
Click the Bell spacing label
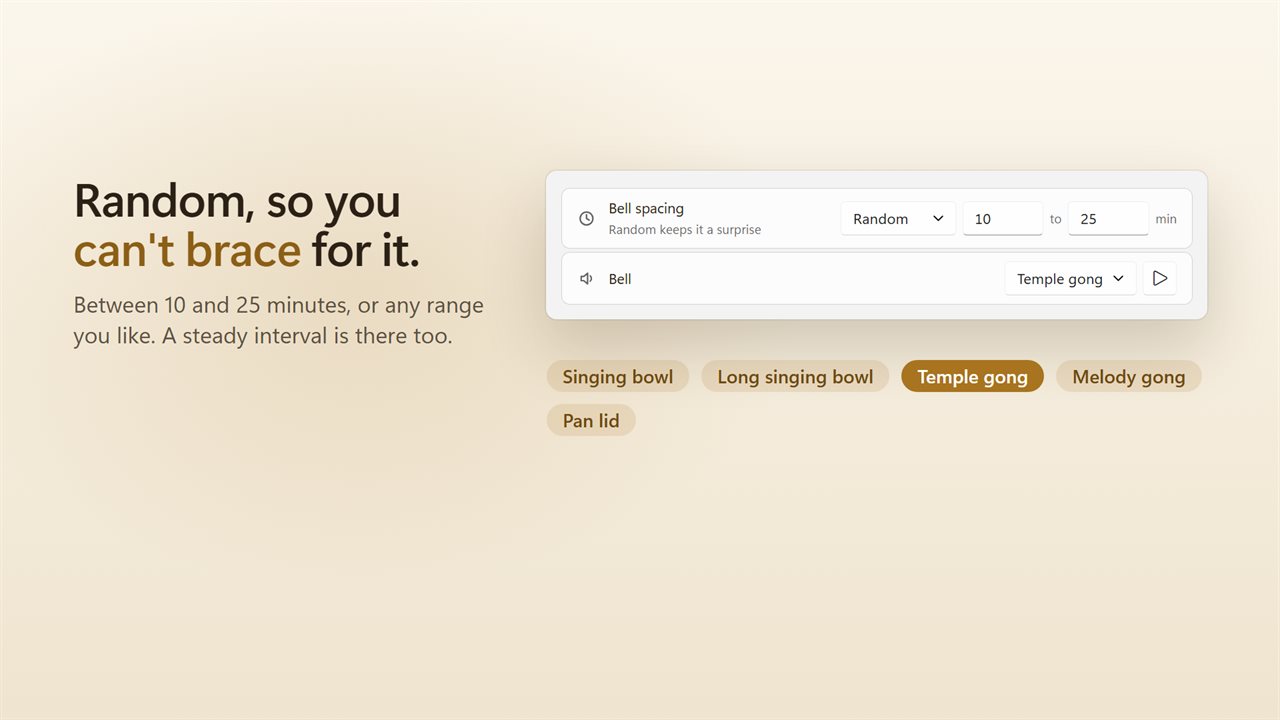point(646,209)
